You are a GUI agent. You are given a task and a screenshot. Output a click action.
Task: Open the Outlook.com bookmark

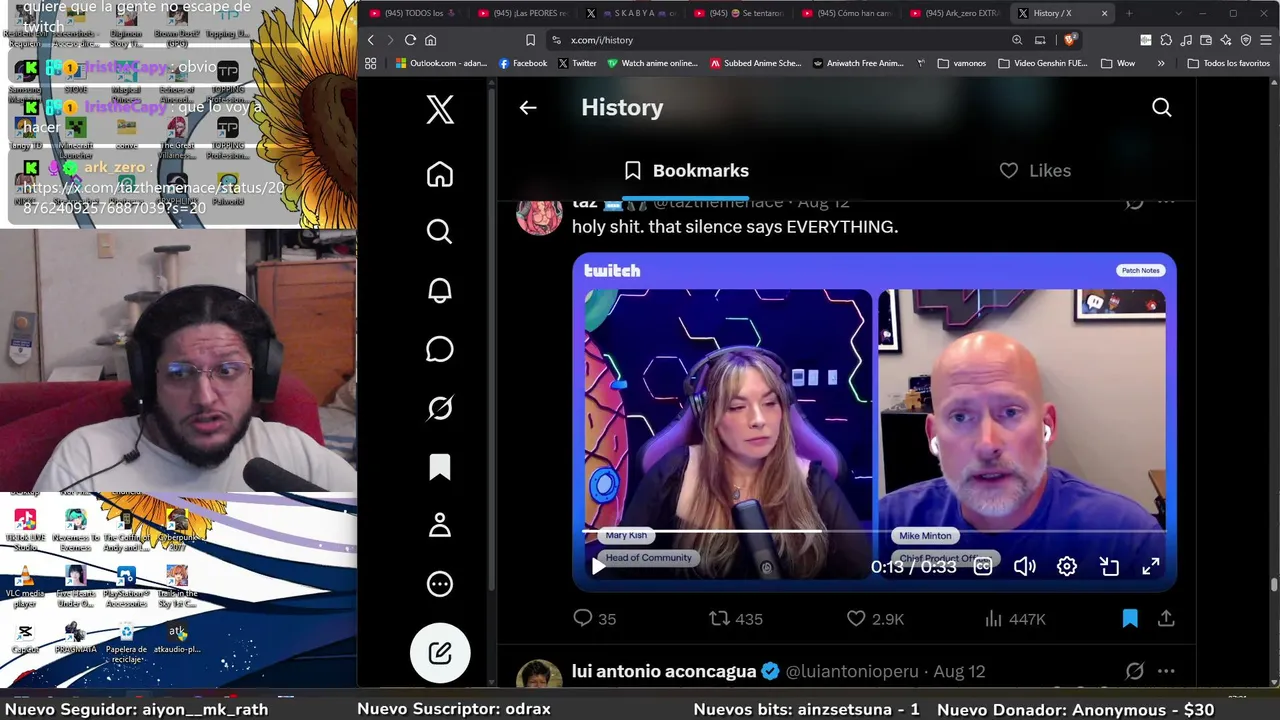click(440, 63)
